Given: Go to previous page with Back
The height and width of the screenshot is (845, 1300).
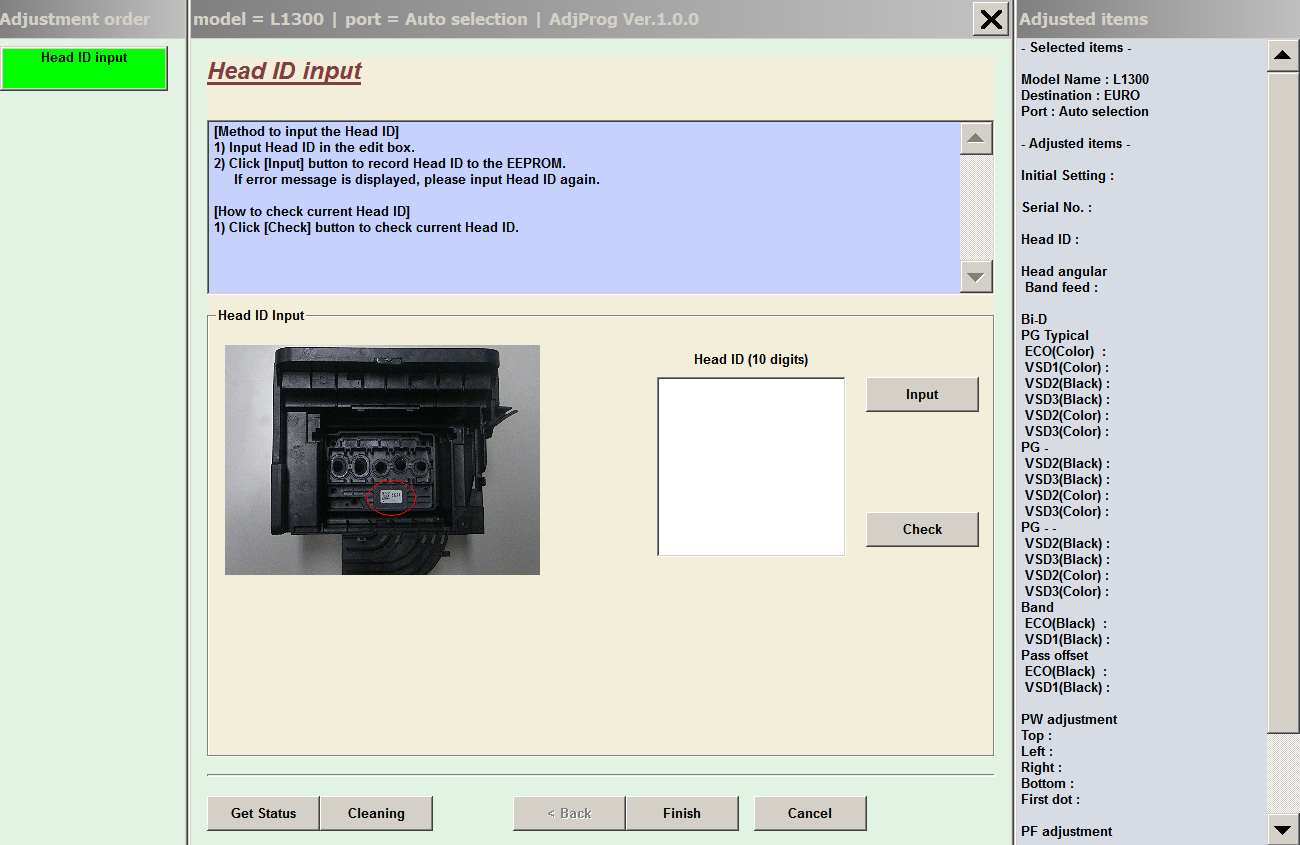Looking at the screenshot, I should click(x=569, y=813).
